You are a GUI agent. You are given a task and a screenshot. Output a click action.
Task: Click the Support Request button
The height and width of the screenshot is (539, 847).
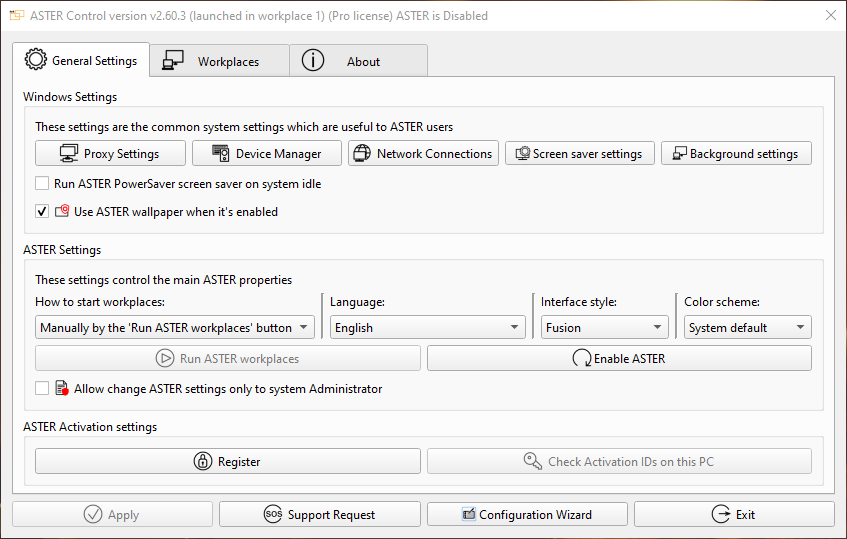coord(320,514)
